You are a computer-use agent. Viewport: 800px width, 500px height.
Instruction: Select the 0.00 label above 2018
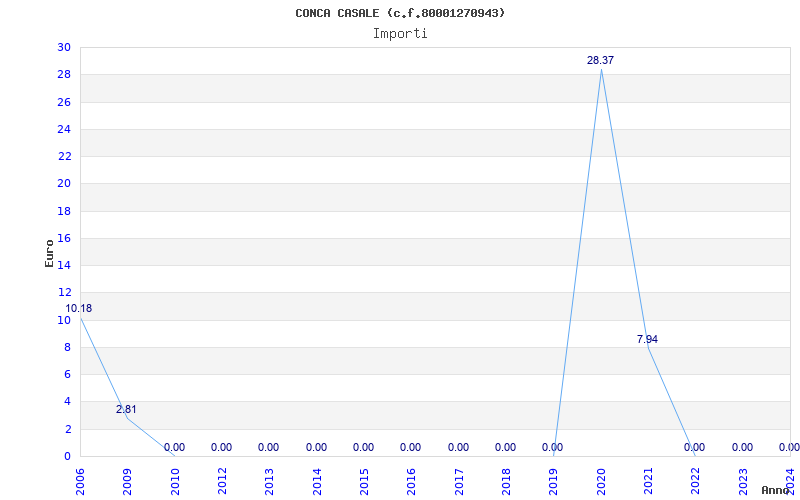(x=505, y=447)
